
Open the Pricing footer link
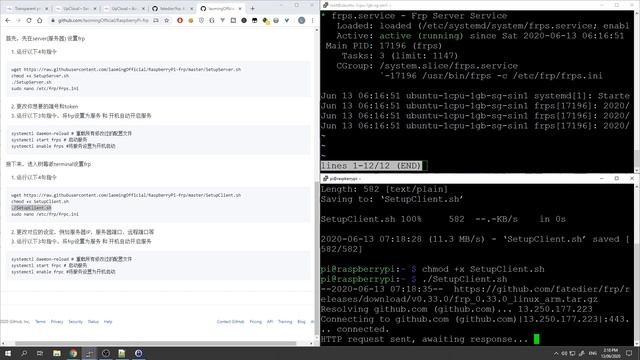pos(256,322)
